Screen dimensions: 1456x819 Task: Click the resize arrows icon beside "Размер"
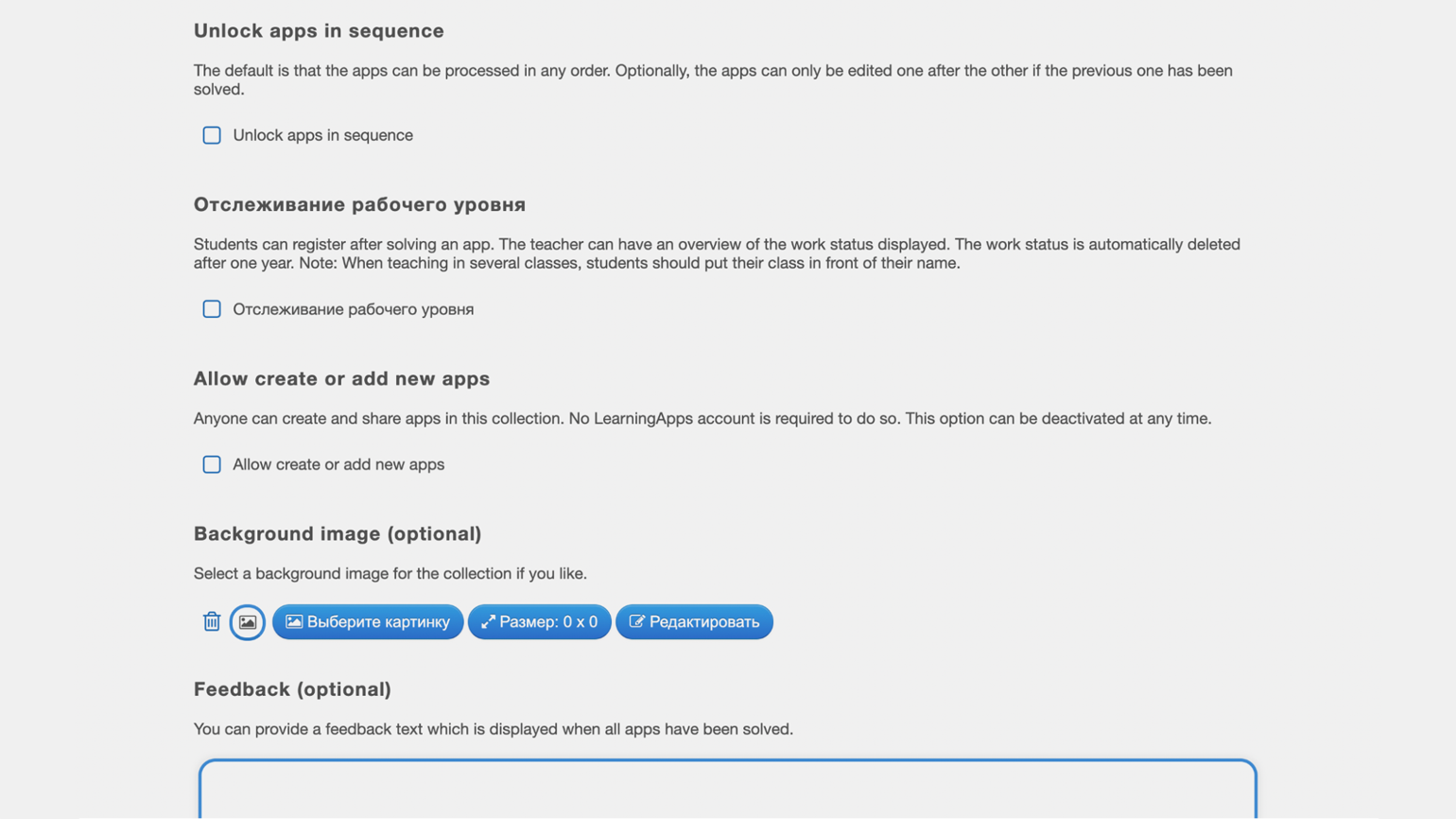(488, 621)
